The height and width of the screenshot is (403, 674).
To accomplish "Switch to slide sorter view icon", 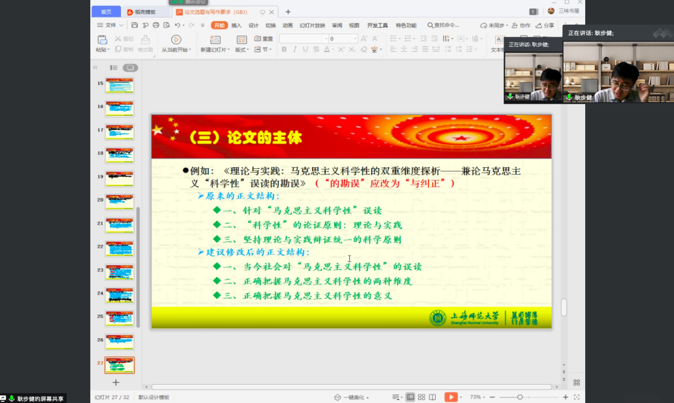I will (421, 397).
